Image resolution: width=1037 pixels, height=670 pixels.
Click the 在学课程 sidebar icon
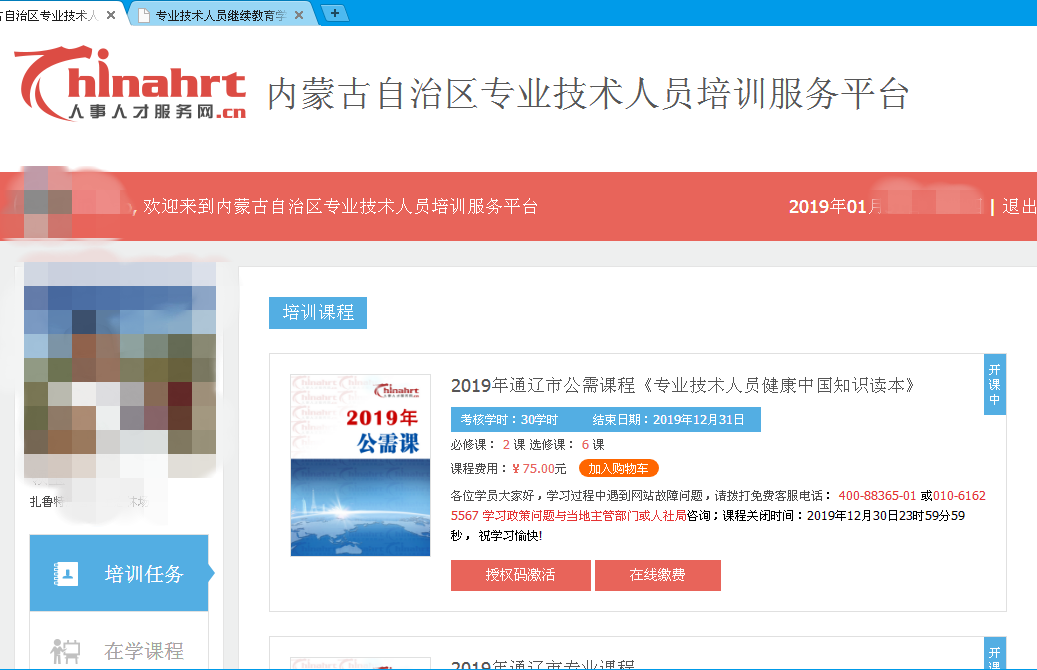67,651
